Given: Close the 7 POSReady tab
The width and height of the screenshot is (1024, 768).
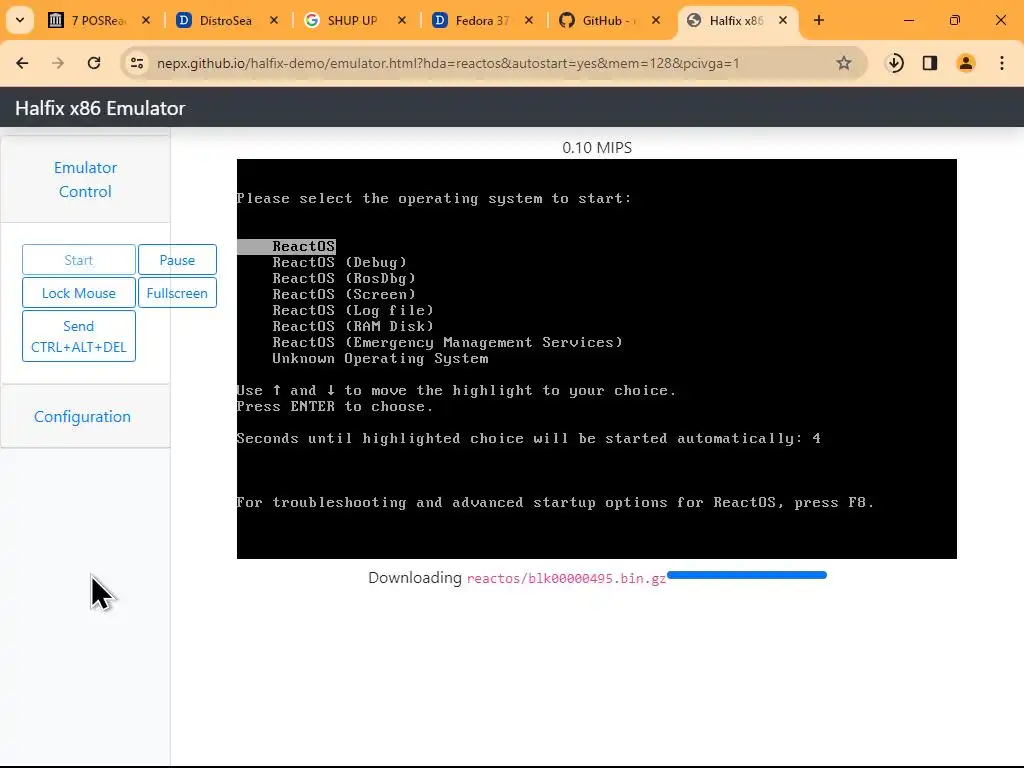Looking at the screenshot, I should (146, 20).
